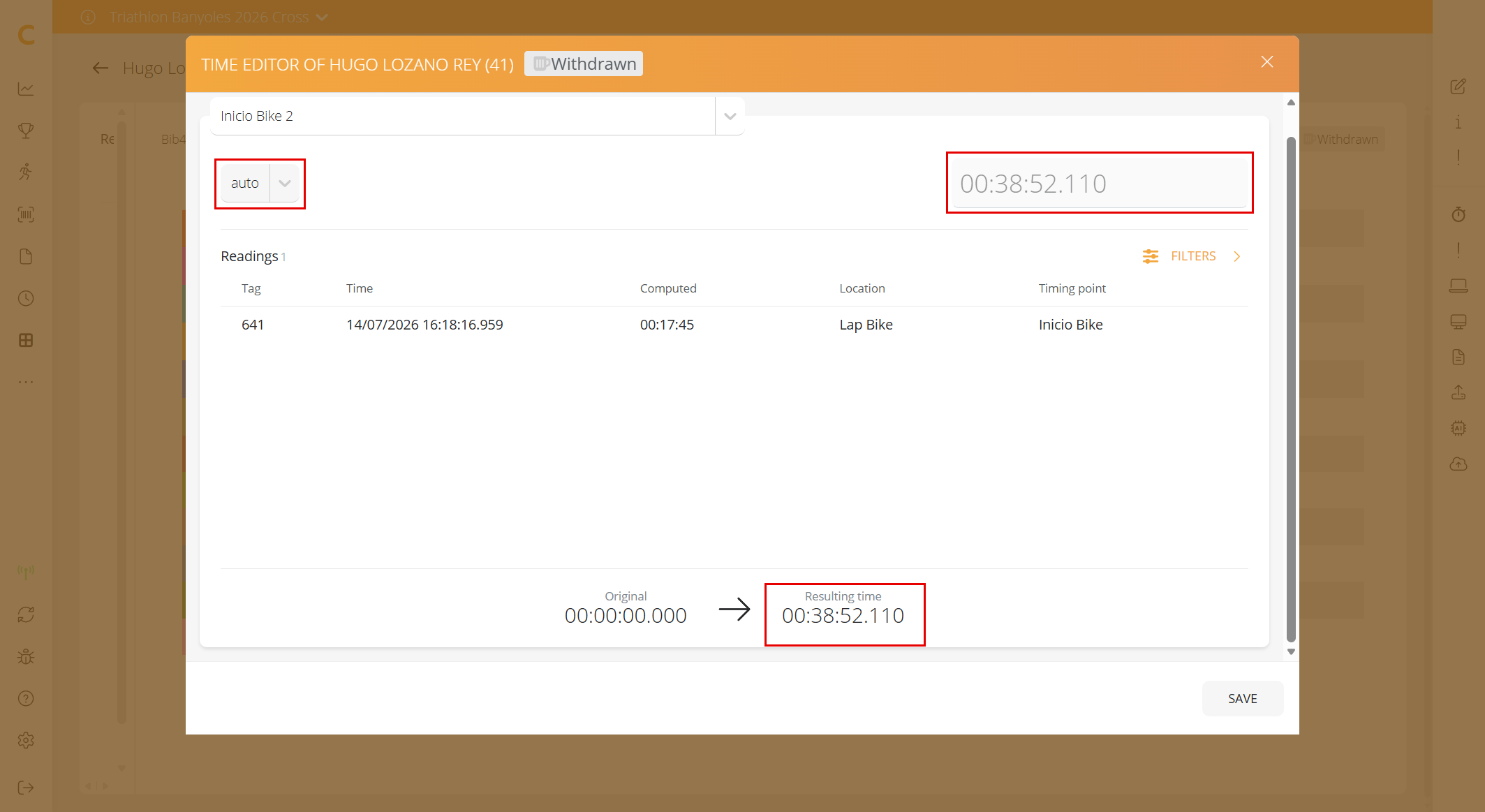This screenshot has width=1485, height=812.
Task: Open the trophy rankings icon in sidebar
Action: click(26, 131)
